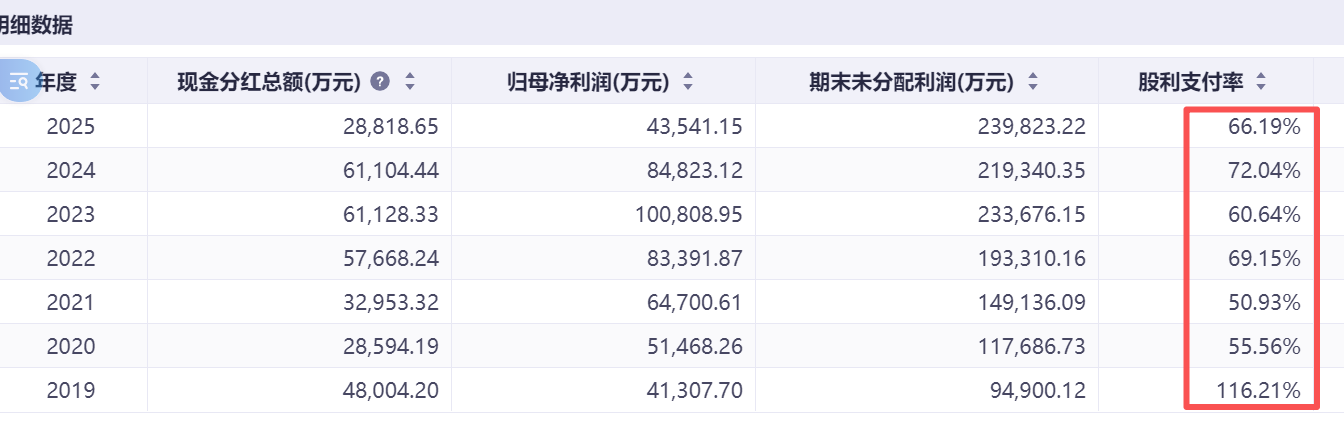Toggle sort arrows for 现金分红总额(万元)
This screenshot has height=423, width=1344.
pyautogui.click(x=409, y=82)
